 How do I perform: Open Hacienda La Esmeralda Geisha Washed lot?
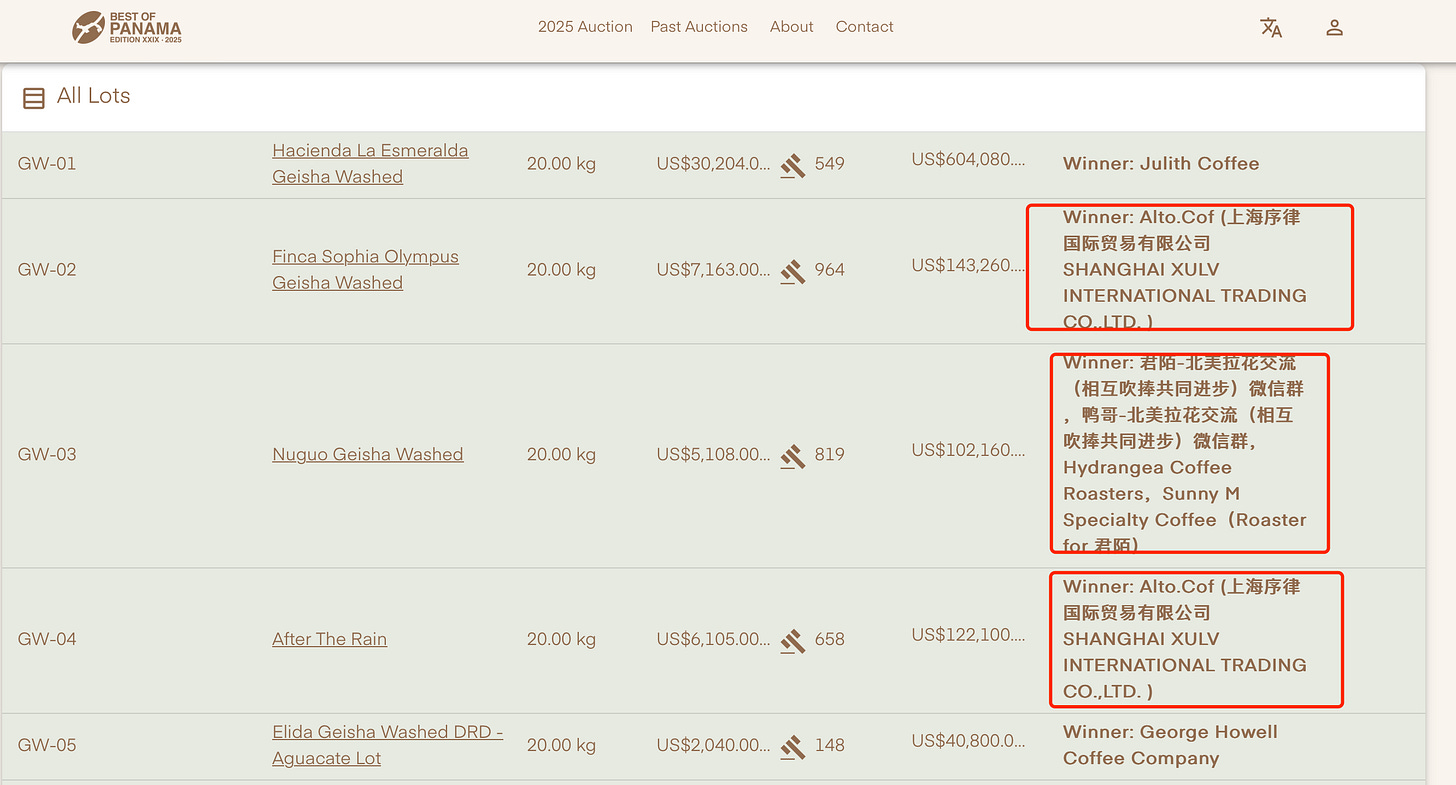(370, 163)
